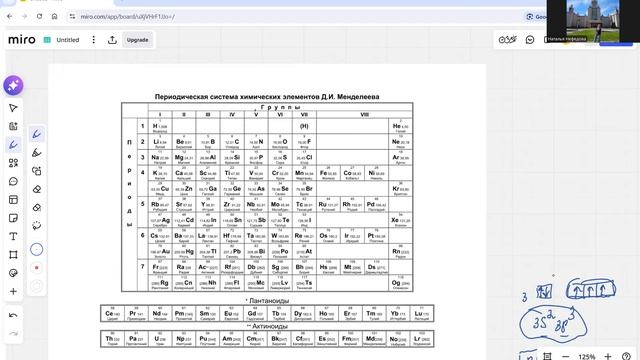640x360 pixels.
Task: Open frames list icon near zoom
Action: pyautogui.click(x=547, y=356)
